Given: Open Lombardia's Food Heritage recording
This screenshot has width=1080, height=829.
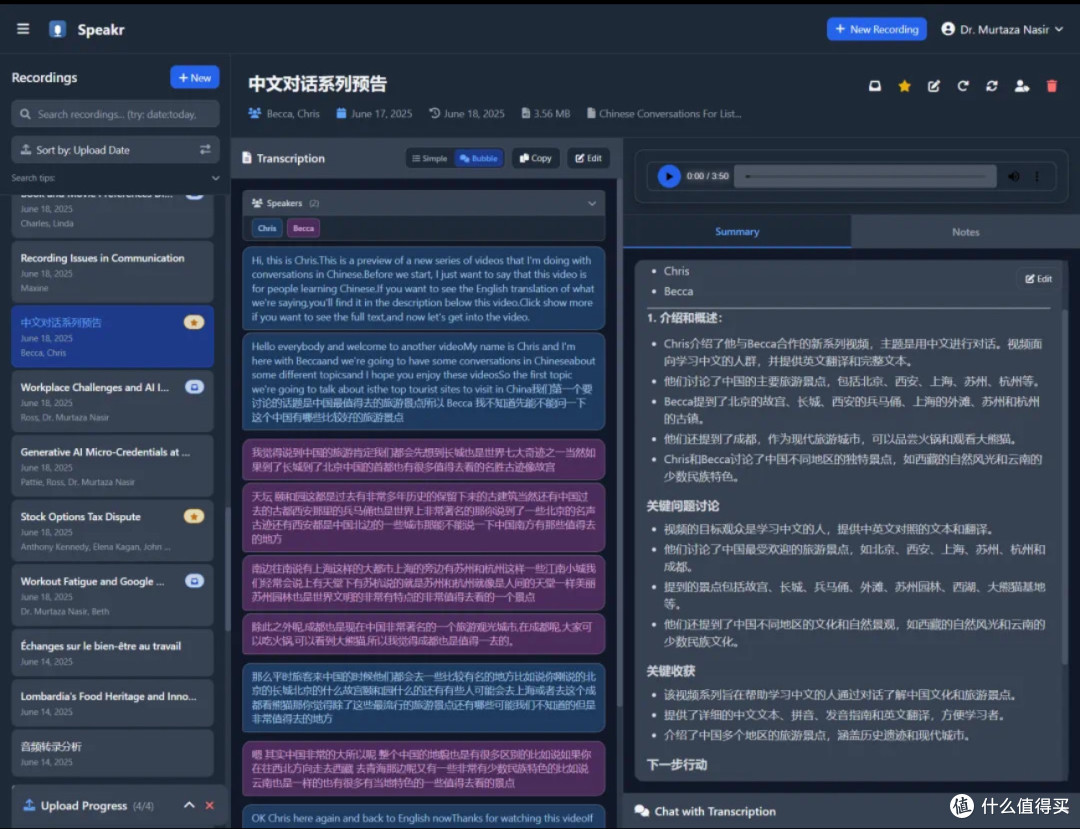Looking at the screenshot, I should (112, 702).
